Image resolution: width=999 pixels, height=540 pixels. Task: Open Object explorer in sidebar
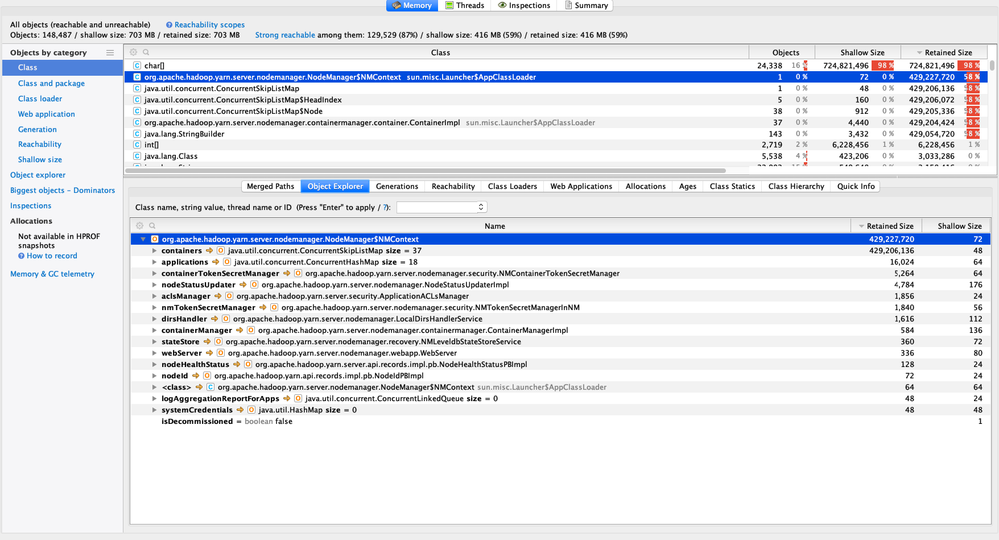click(x=38, y=175)
